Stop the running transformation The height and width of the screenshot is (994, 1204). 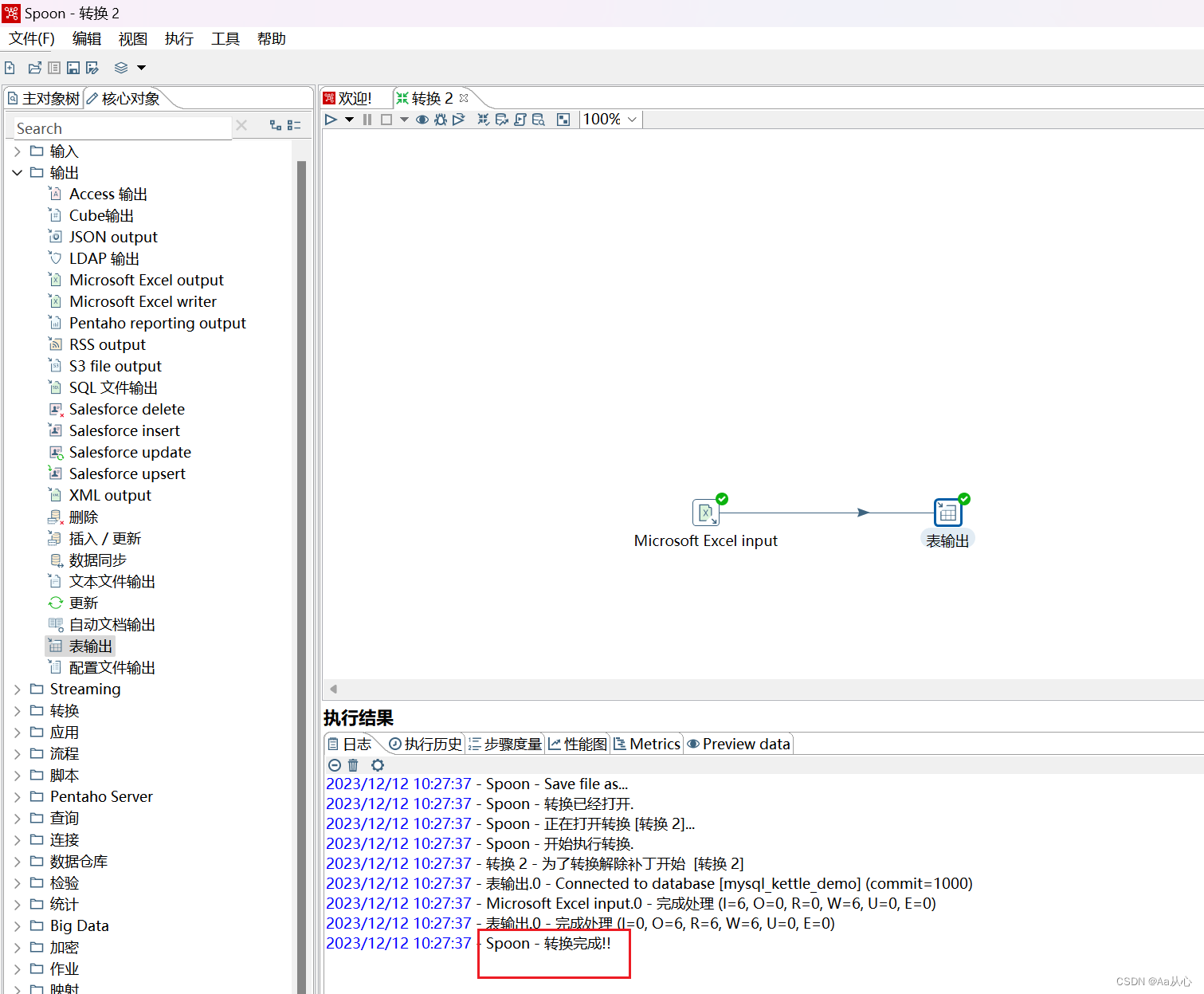pyautogui.click(x=386, y=119)
